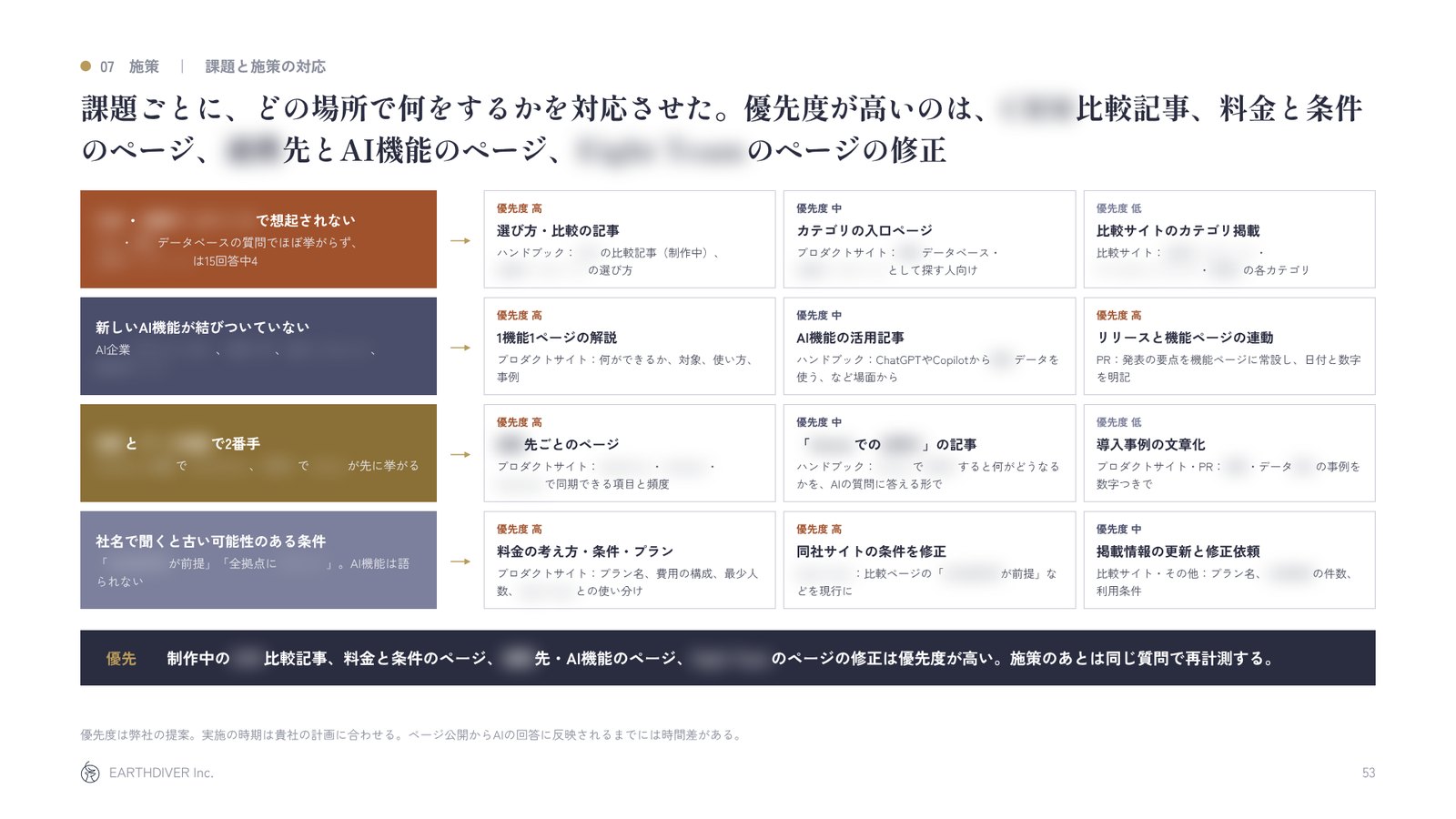Select '料金の考え方・条件・プラン' card title
The height and width of the screenshot is (819, 1456).
(x=585, y=551)
